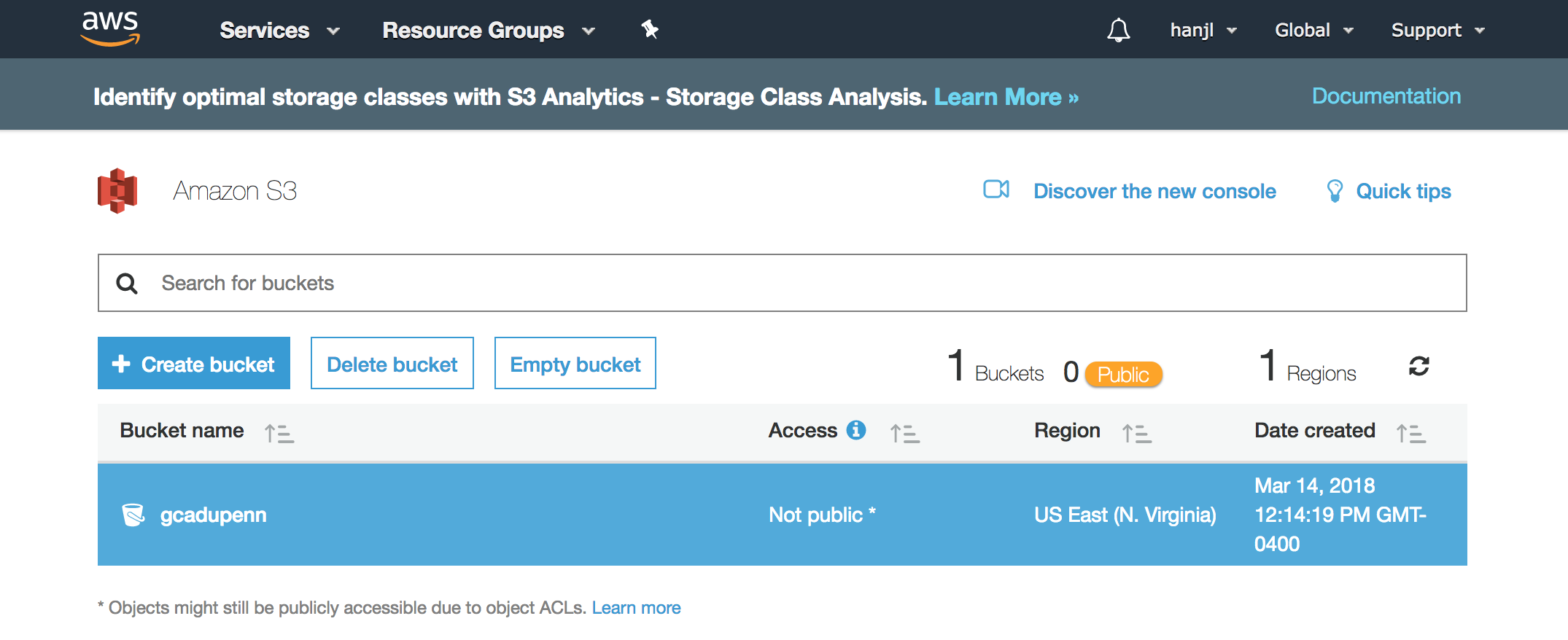Open the Support menu
The height and width of the screenshot is (640, 1568).
(1437, 31)
